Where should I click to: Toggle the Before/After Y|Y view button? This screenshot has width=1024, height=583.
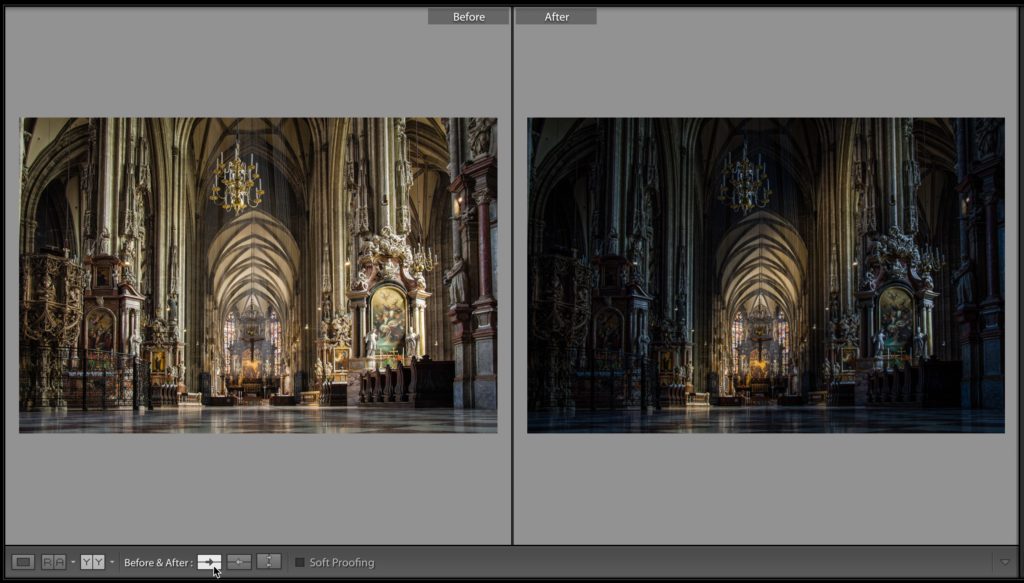coord(92,562)
